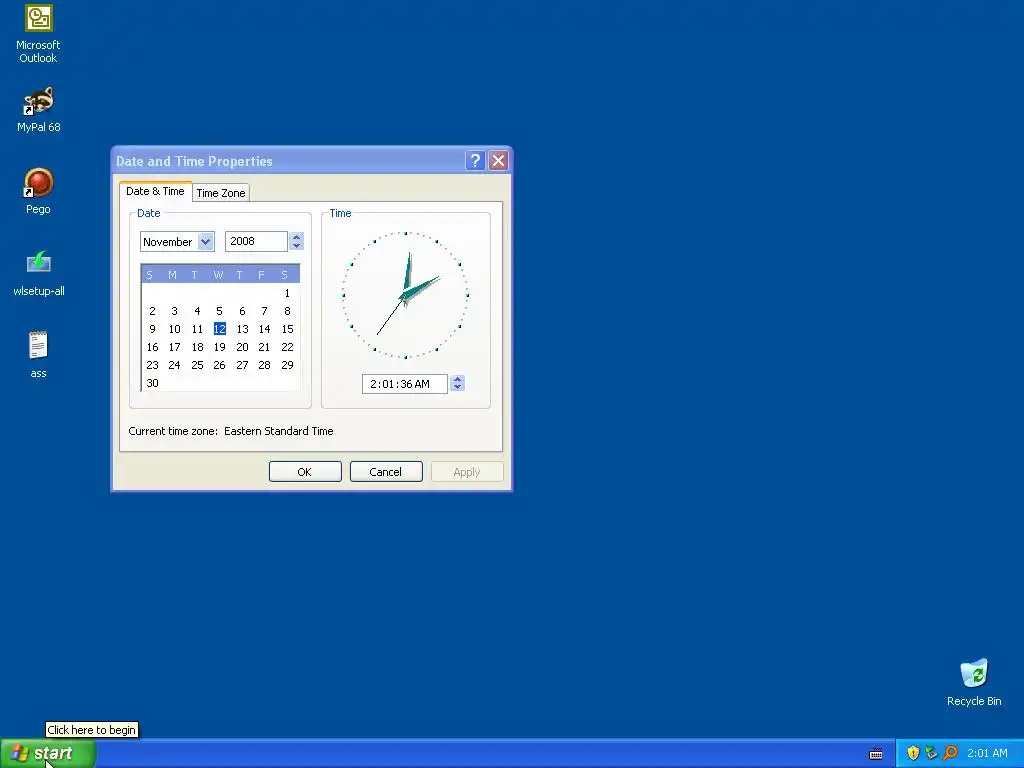The width and height of the screenshot is (1024, 768).
Task: Select highlighted day 12 in the calendar
Action: 219,329
